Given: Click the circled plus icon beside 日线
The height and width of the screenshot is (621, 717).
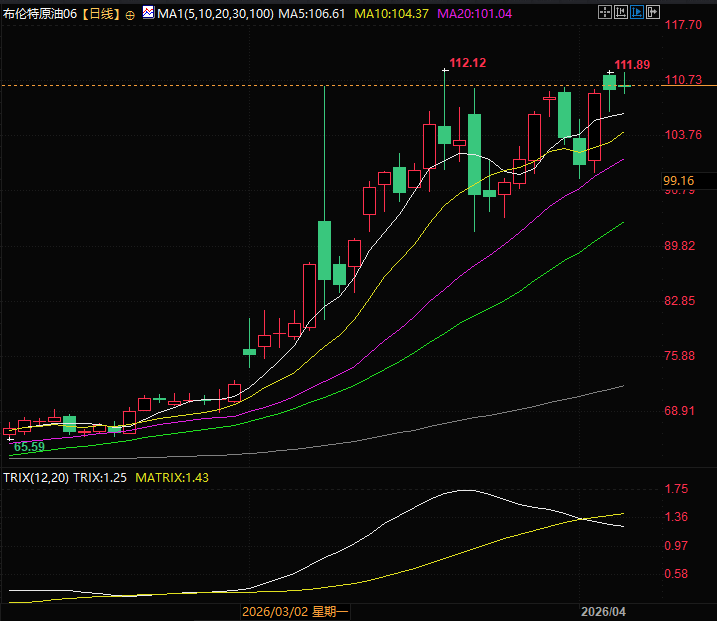Looking at the screenshot, I should 130,14.
